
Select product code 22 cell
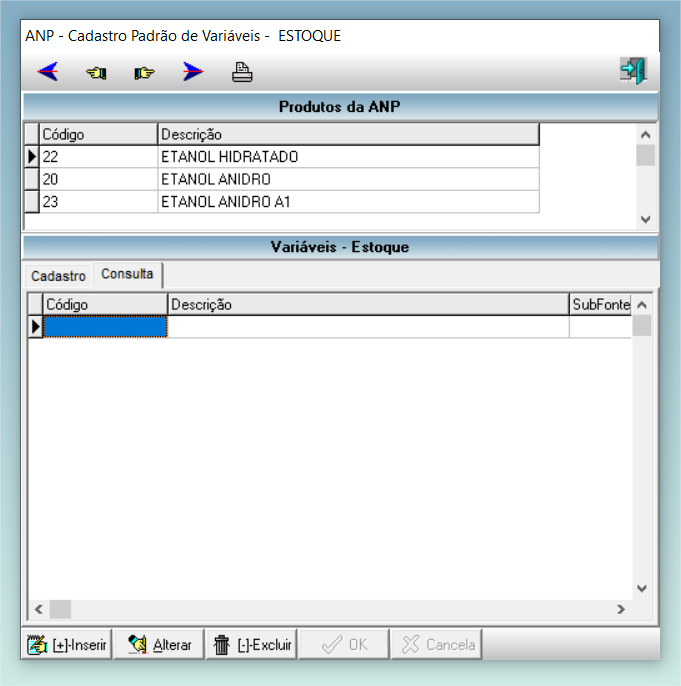pyautogui.click(x=98, y=157)
